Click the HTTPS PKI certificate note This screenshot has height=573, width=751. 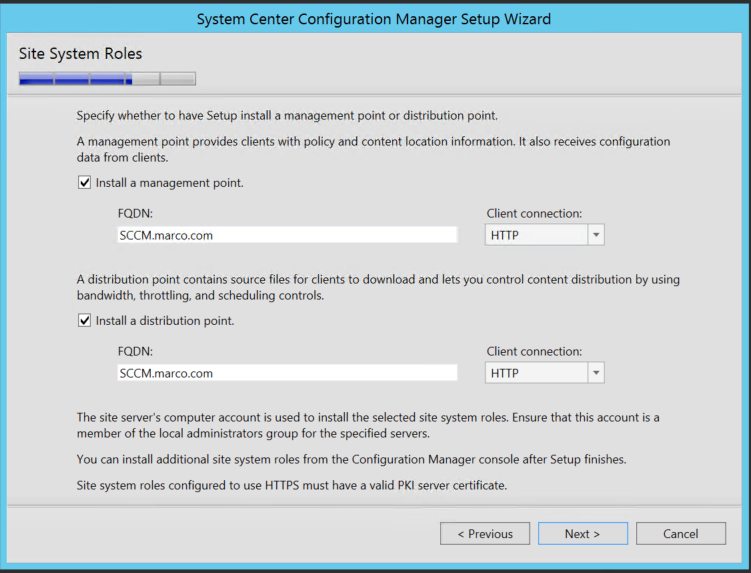292,485
